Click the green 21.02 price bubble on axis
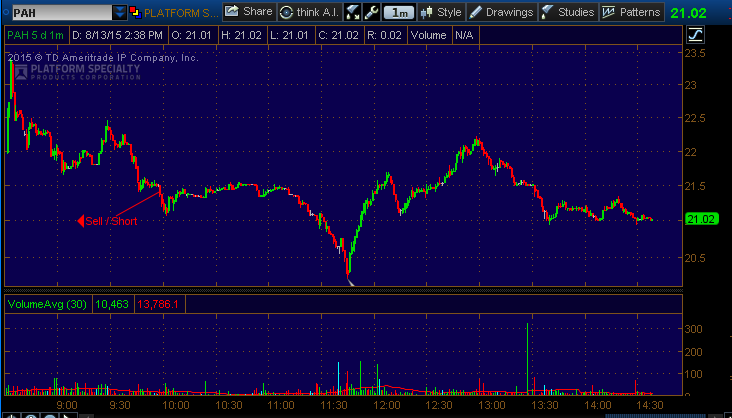 pos(702,219)
